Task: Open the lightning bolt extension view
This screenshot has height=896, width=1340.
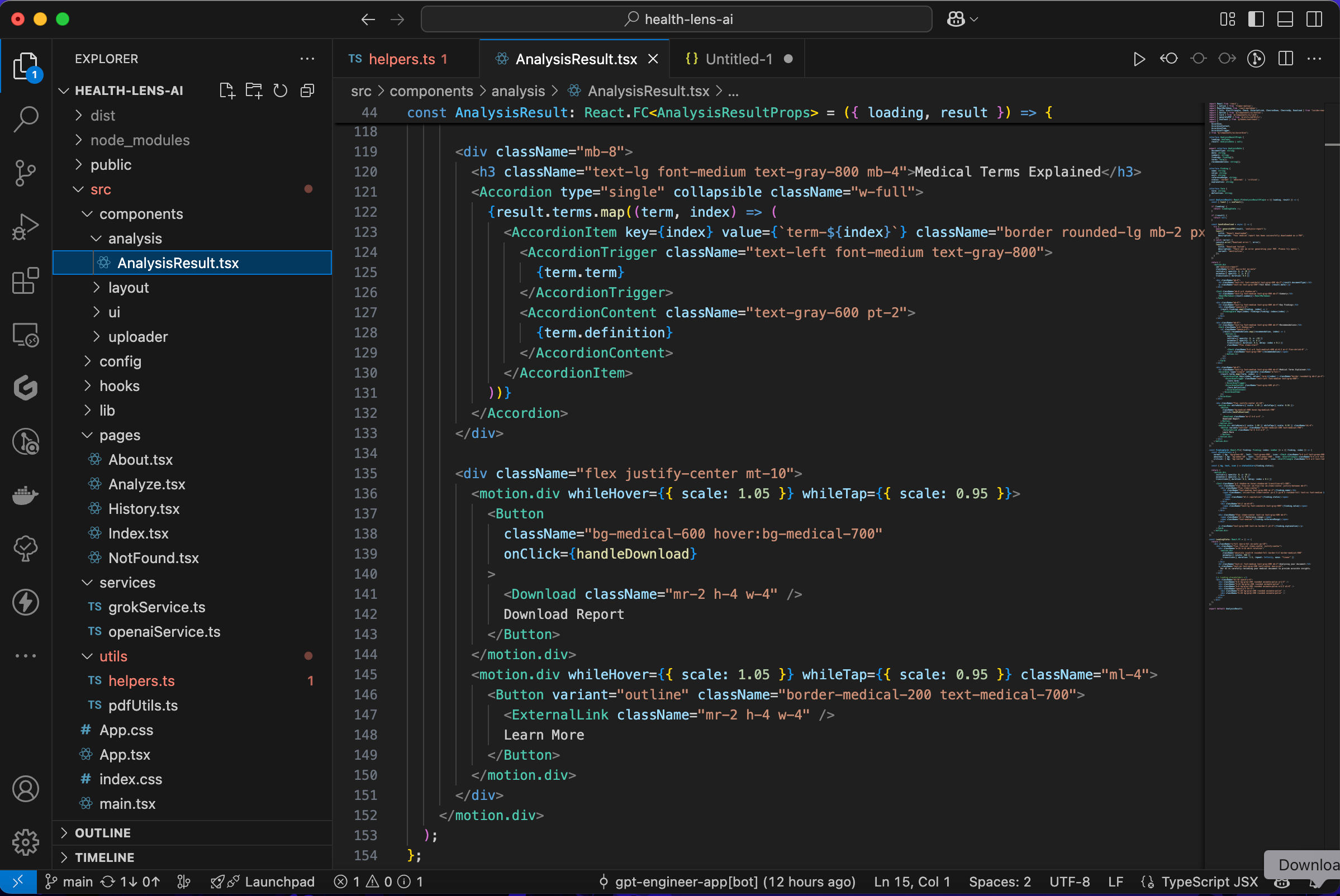Action: pos(25,602)
